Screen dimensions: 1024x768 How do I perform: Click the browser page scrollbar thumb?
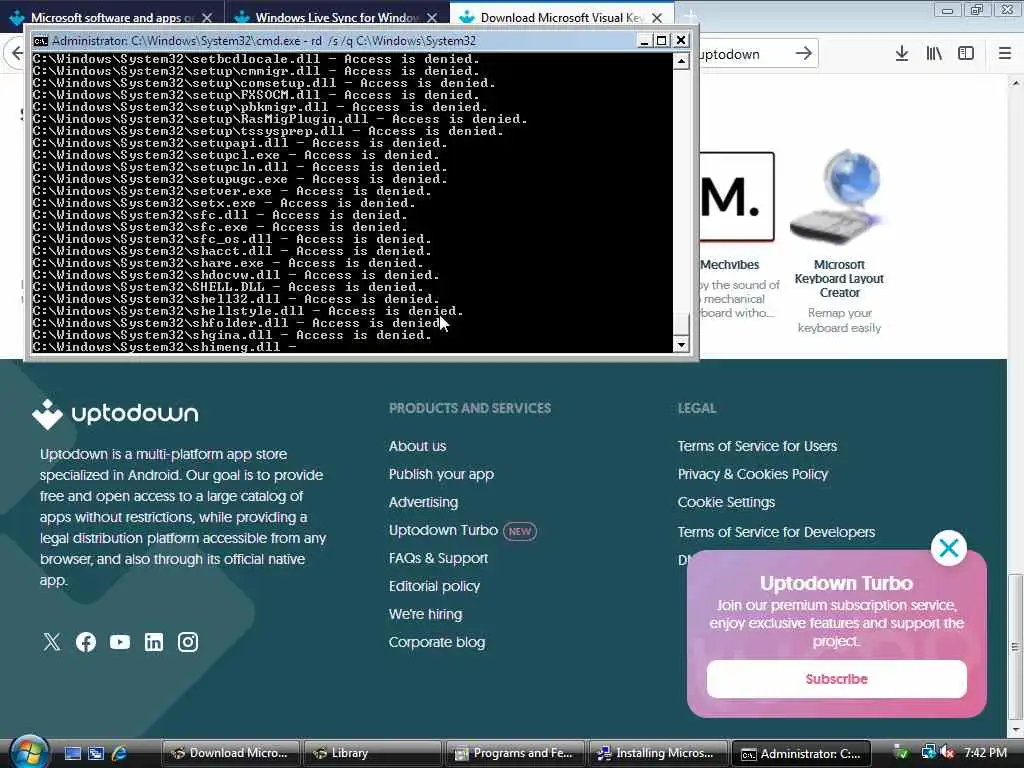click(1015, 647)
